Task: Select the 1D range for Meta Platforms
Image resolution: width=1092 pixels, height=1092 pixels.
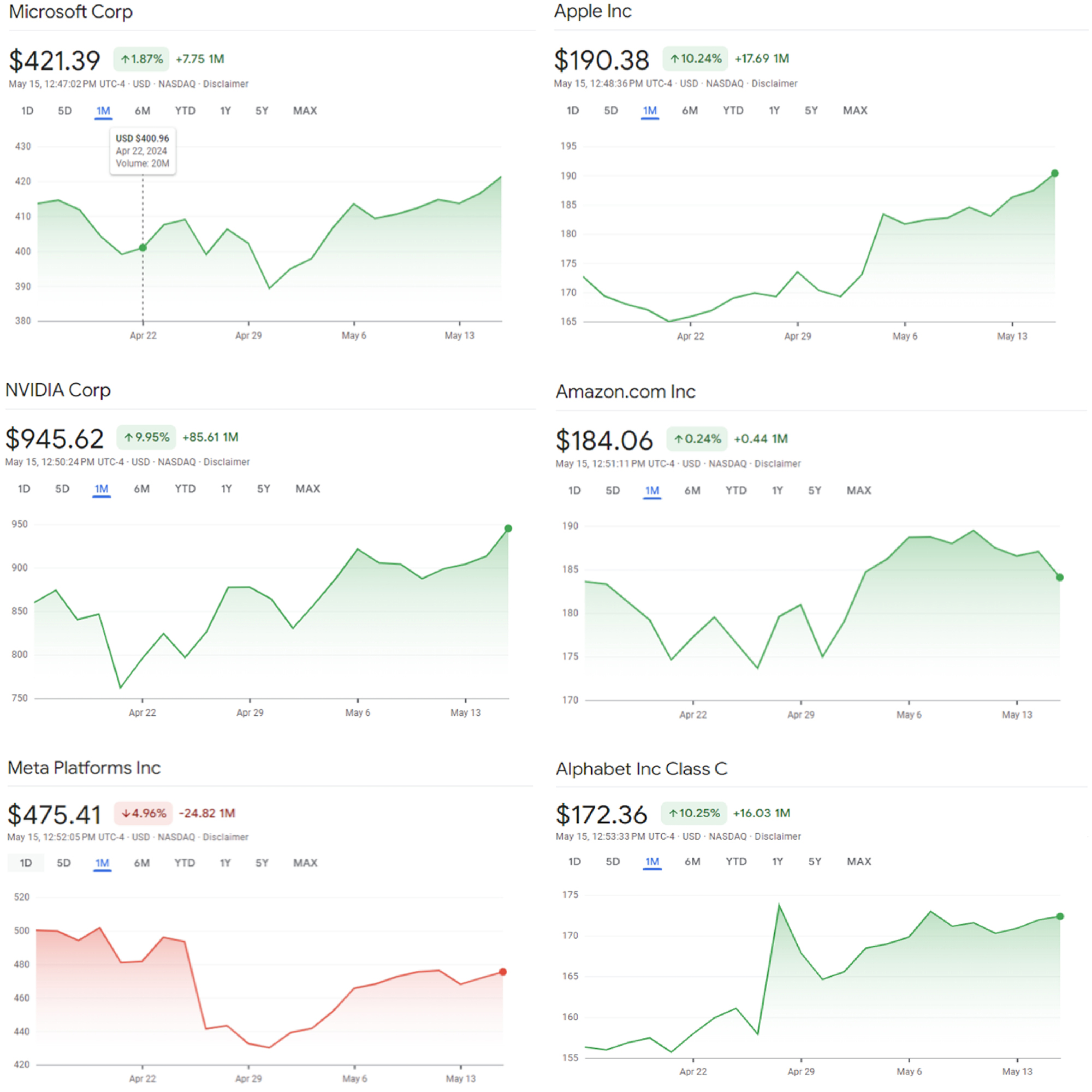Action: (x=26, y=863)
